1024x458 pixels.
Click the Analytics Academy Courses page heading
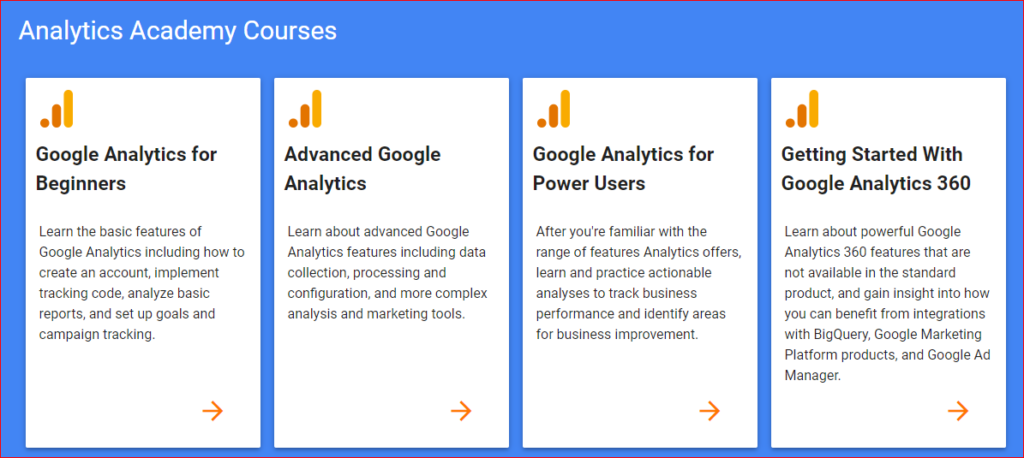pos(178,31)
